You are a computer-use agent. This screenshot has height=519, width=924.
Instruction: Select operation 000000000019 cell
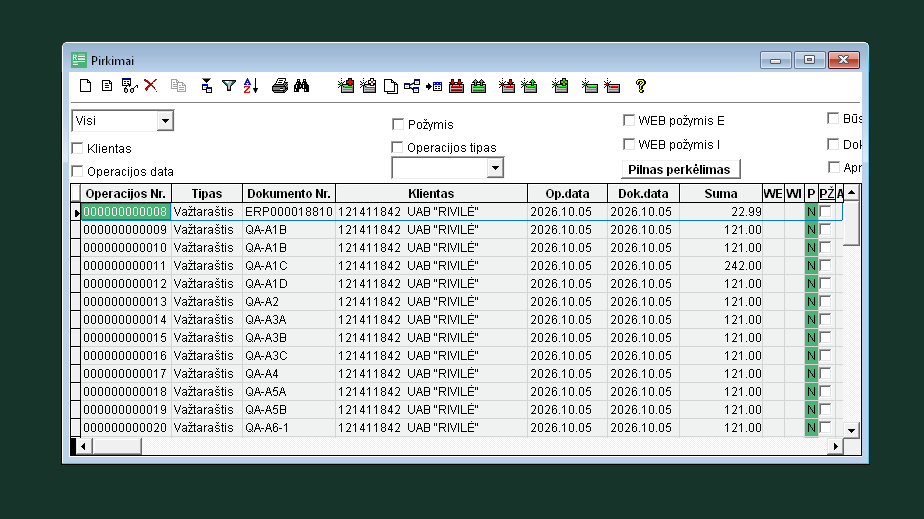click(126, 409)
